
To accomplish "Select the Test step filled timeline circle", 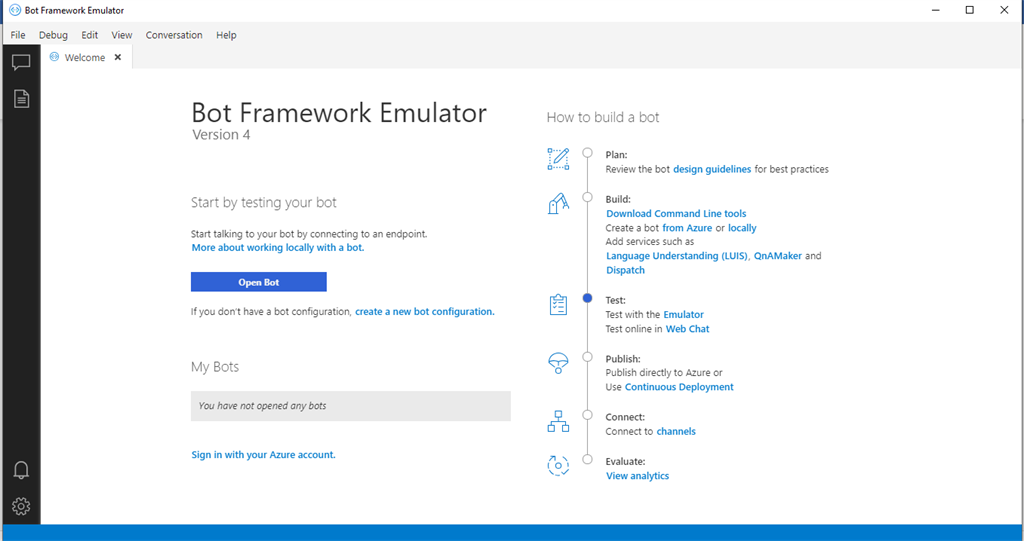I will [x=587, y=298].
